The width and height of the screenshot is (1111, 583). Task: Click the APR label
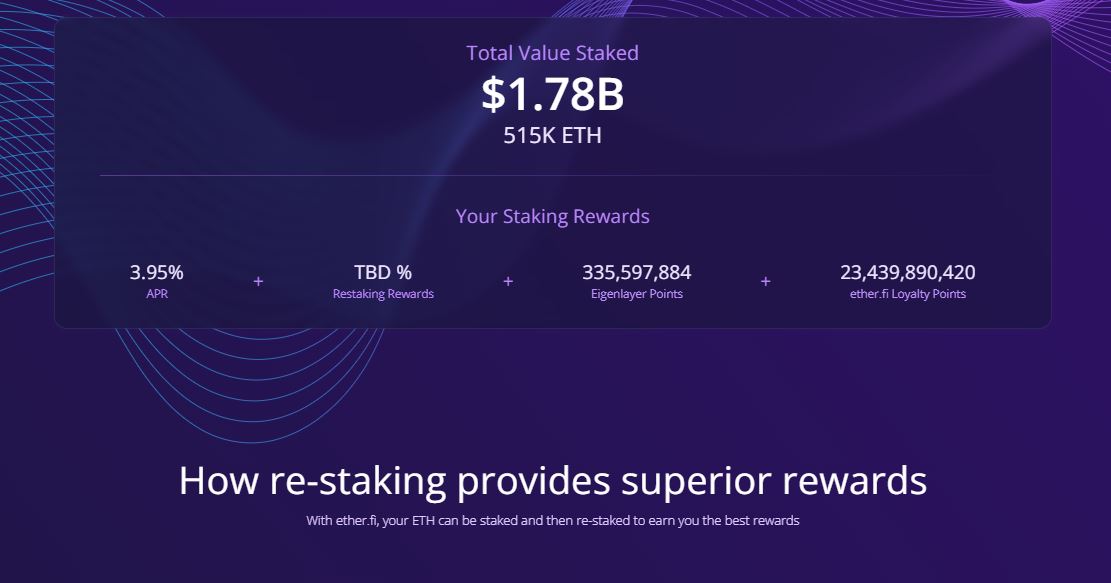(x=157, y=294)
